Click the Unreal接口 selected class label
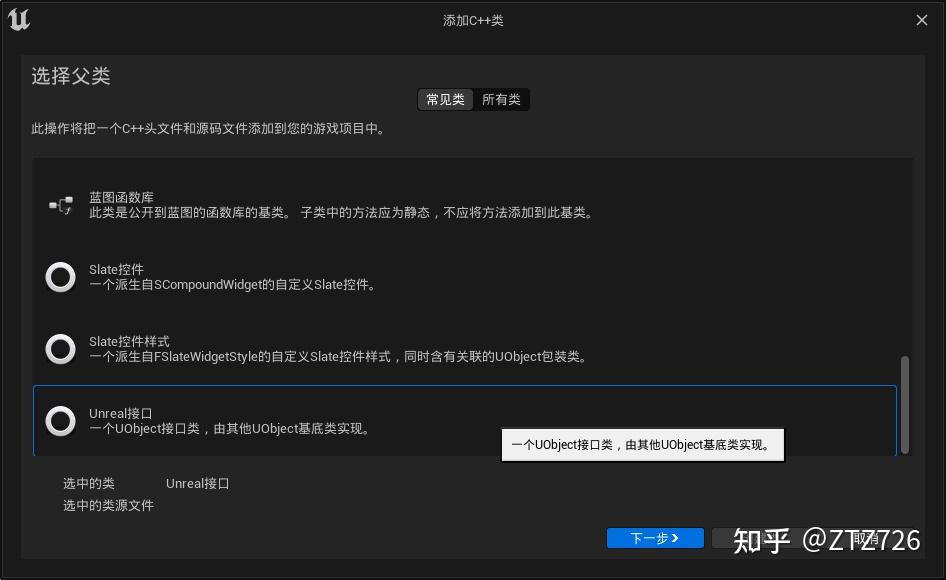This screenshot has height=580, width=946. pos(197,483)
